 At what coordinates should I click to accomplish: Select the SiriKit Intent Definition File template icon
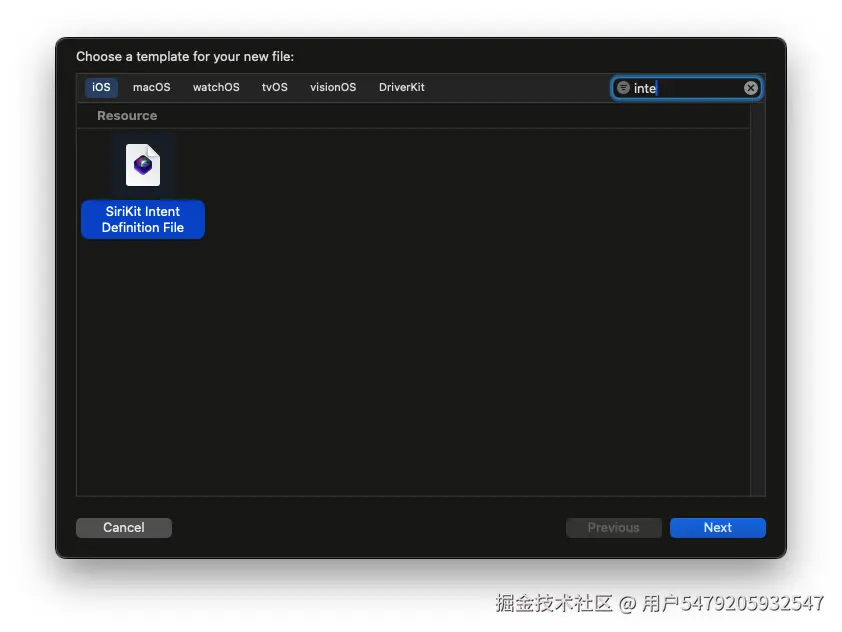click(142, 164)
